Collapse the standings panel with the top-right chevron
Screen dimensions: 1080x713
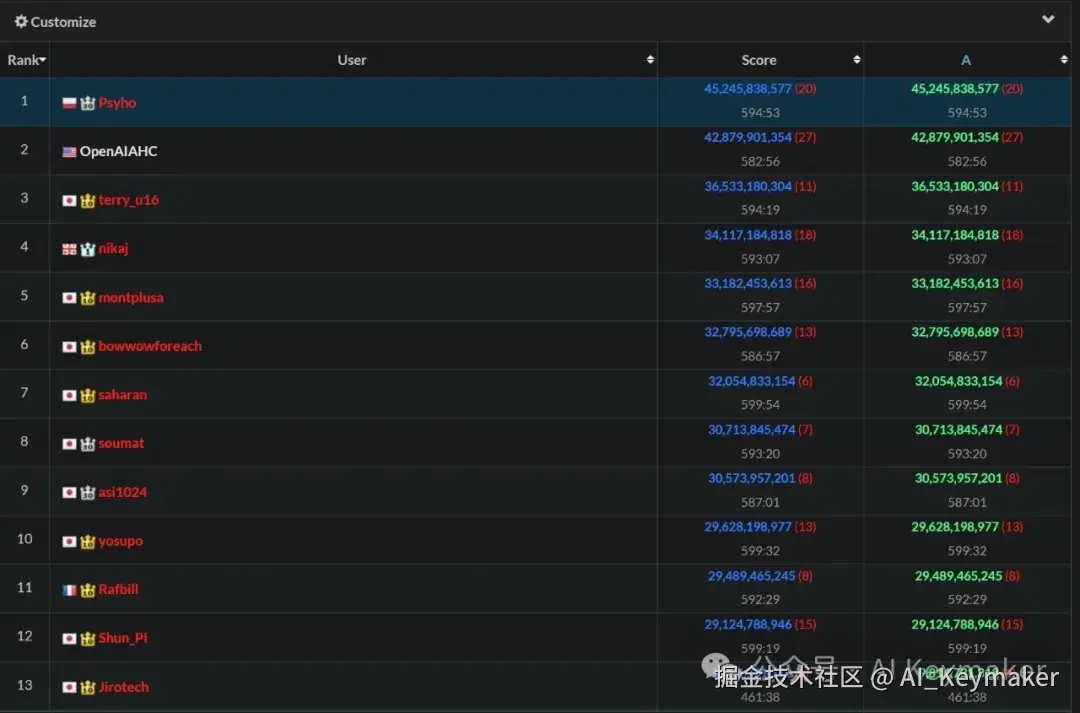(1049, 19)
